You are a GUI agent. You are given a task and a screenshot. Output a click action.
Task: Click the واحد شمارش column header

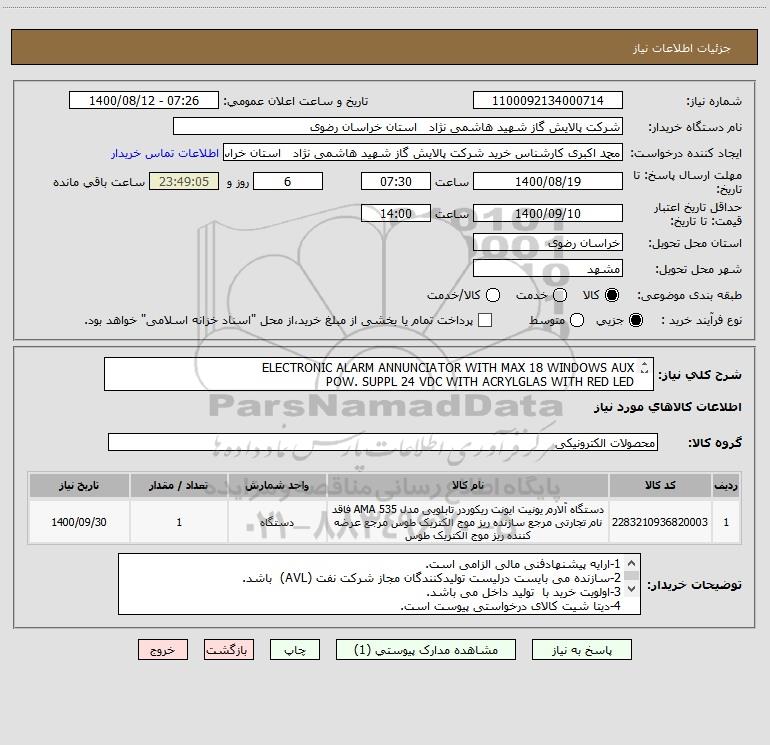[x=277, y=486]
